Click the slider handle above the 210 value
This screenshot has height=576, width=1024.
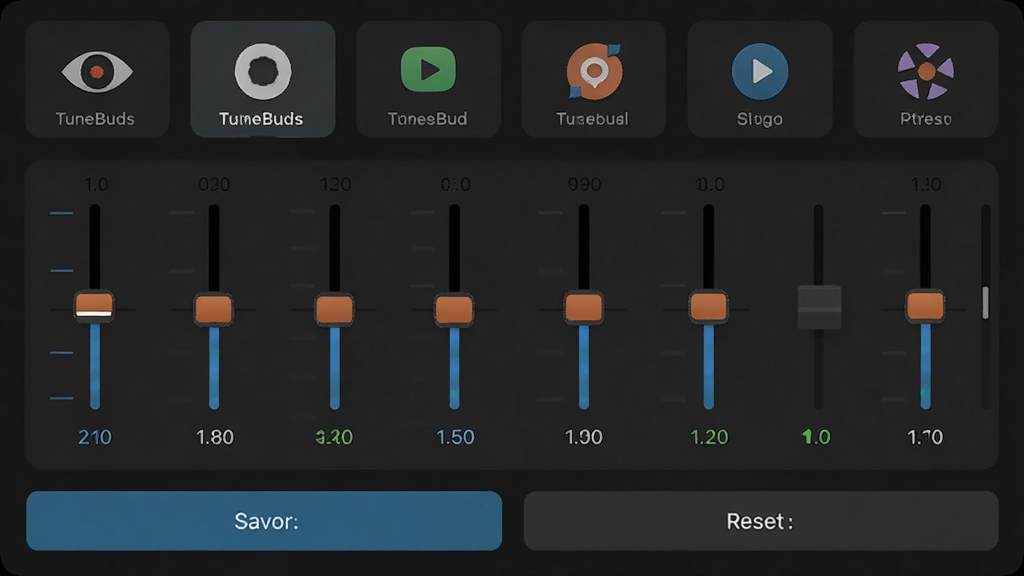coord(95,306)
